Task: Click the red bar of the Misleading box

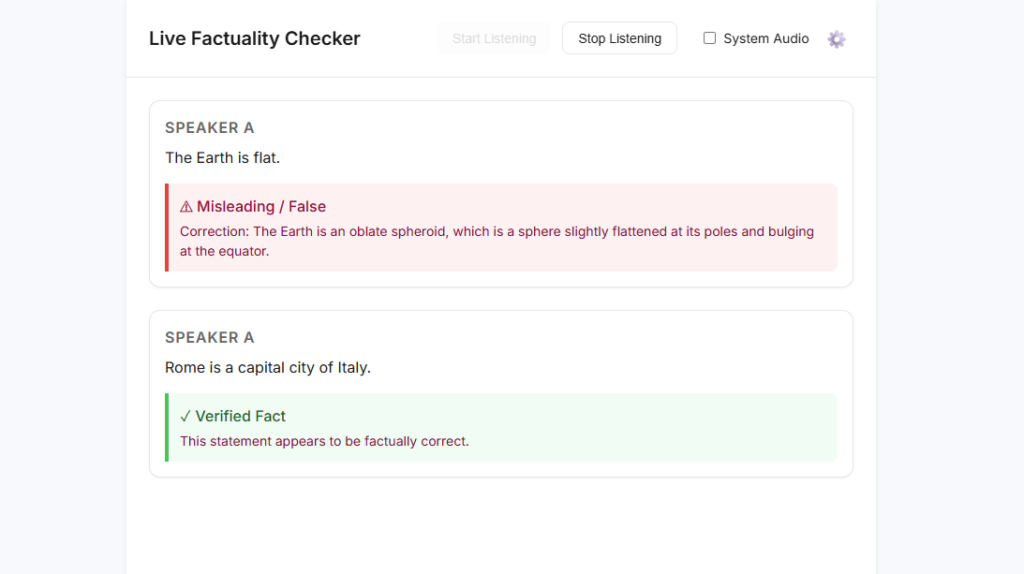Action: click(x=167, y=227)
